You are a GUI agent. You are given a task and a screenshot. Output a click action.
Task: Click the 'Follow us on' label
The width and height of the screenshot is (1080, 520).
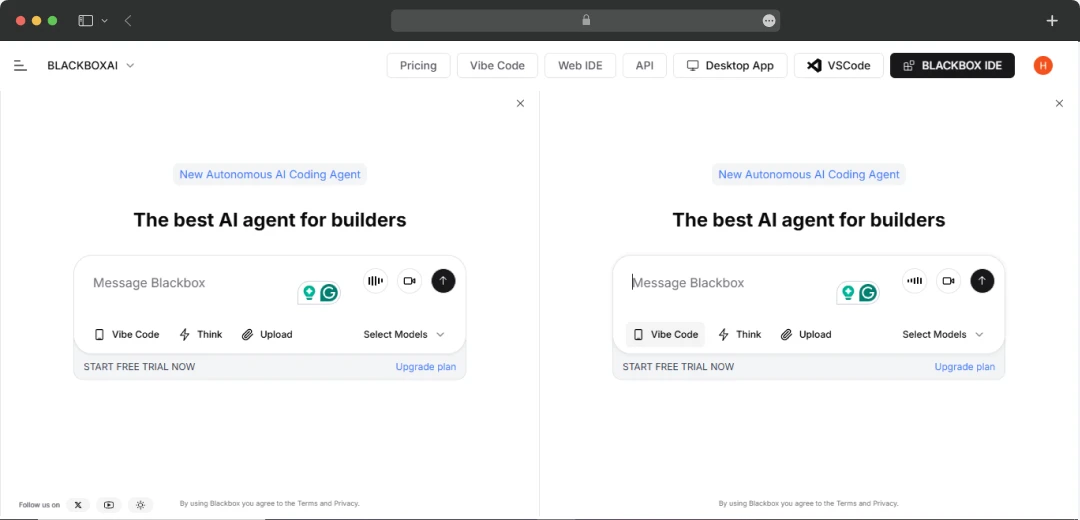pos(39,505)
